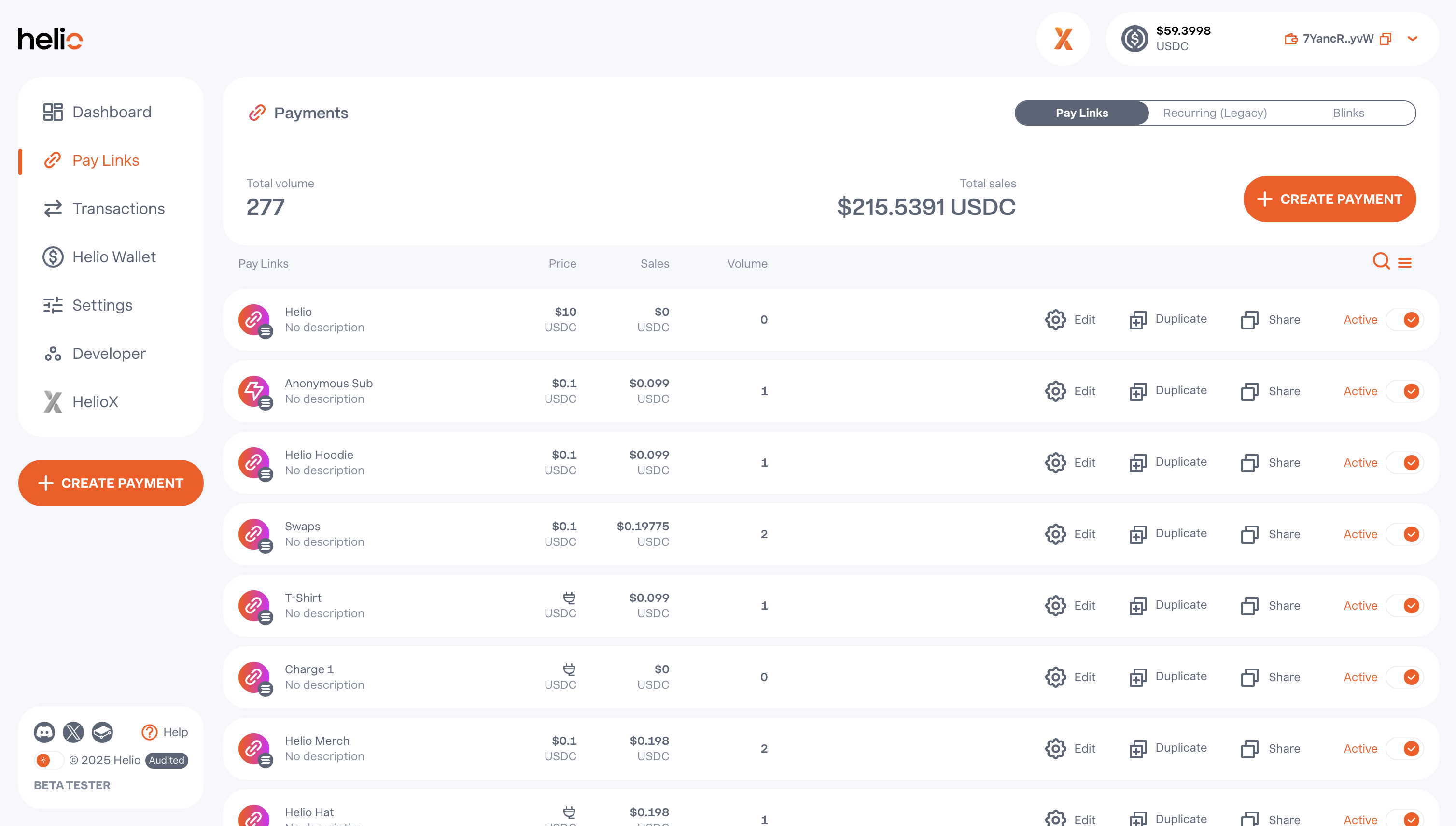
Task: Click the '$215.5391 USDC' total sales value
Action: 926,207
